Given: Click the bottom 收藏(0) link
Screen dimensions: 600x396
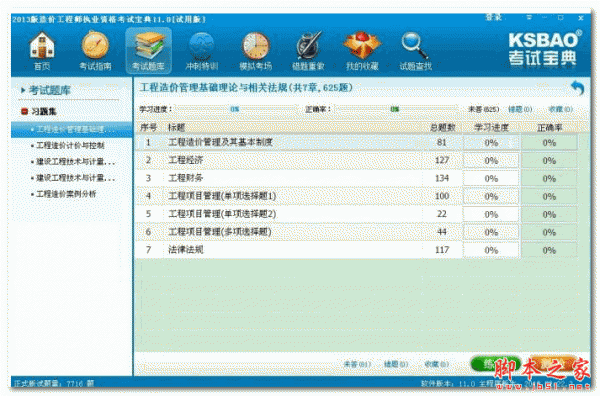Looking at the screenshot, I should click(x=437, y=364).
